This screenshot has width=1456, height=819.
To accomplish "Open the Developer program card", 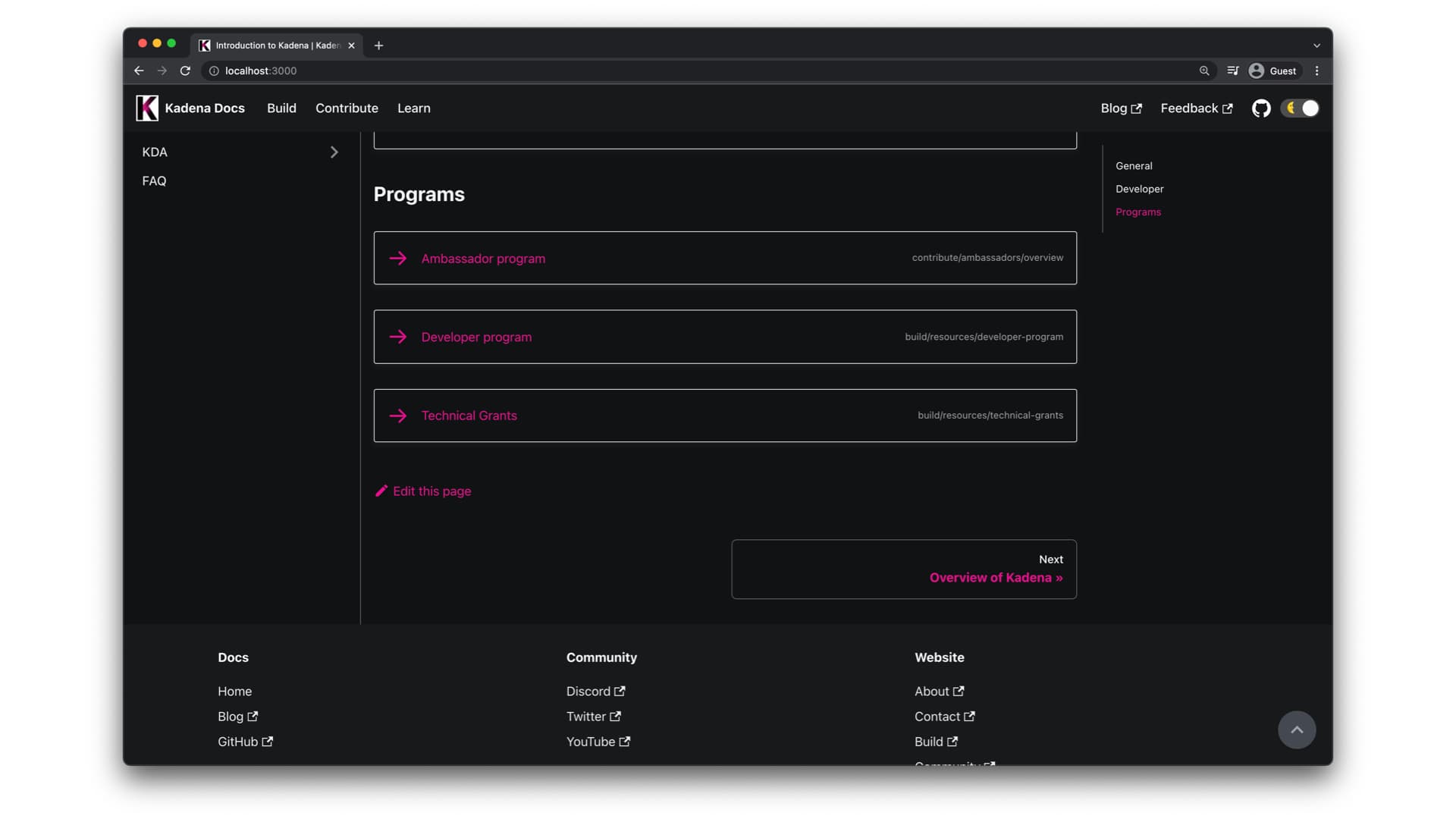I will click(725, 337).
